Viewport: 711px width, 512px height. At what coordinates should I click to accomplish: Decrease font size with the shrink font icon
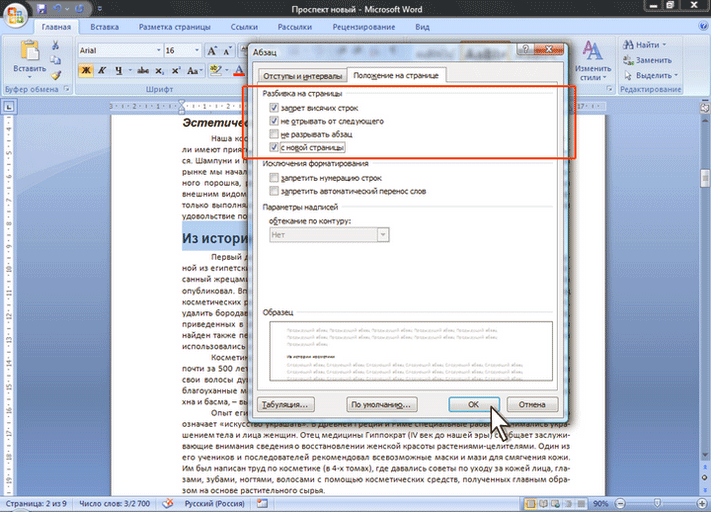pyautogui.click(x=228, y=51)
